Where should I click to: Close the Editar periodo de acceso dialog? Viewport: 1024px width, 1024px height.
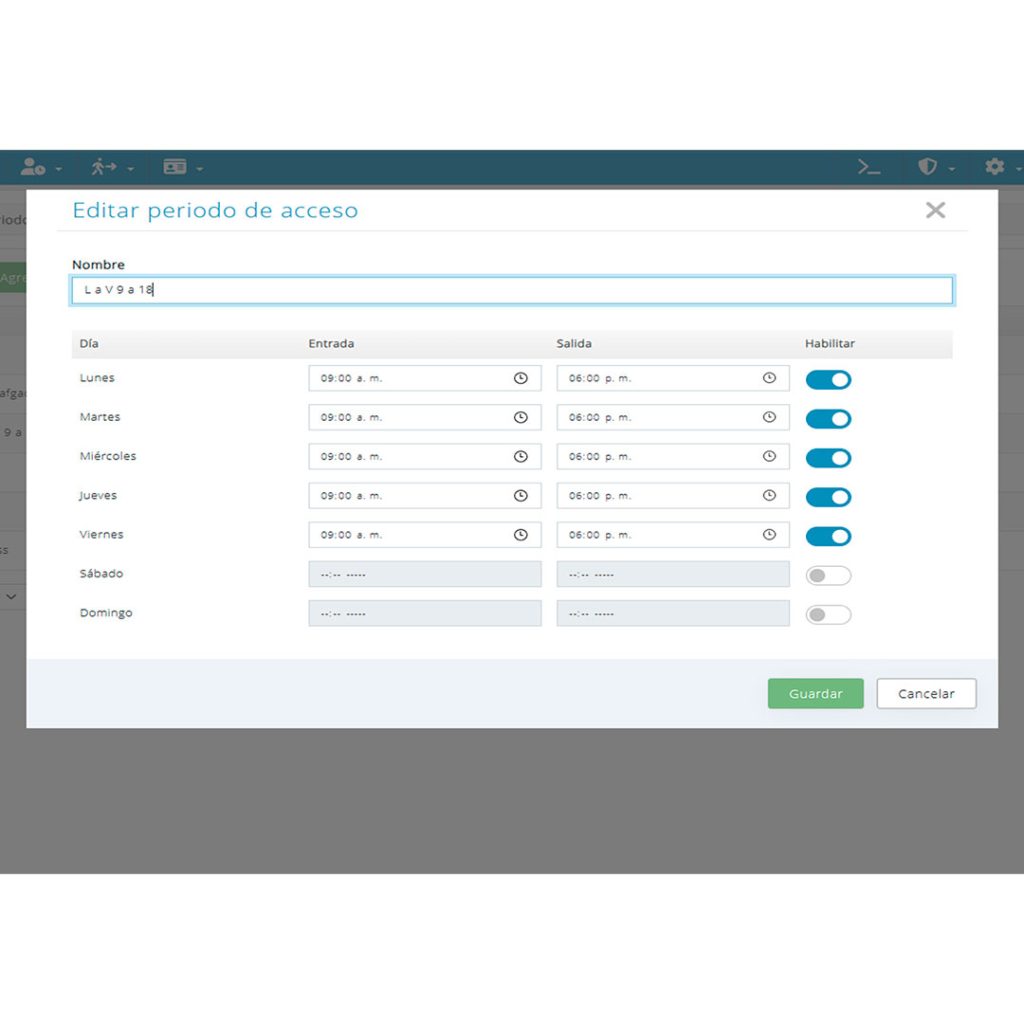coord(935,210)
